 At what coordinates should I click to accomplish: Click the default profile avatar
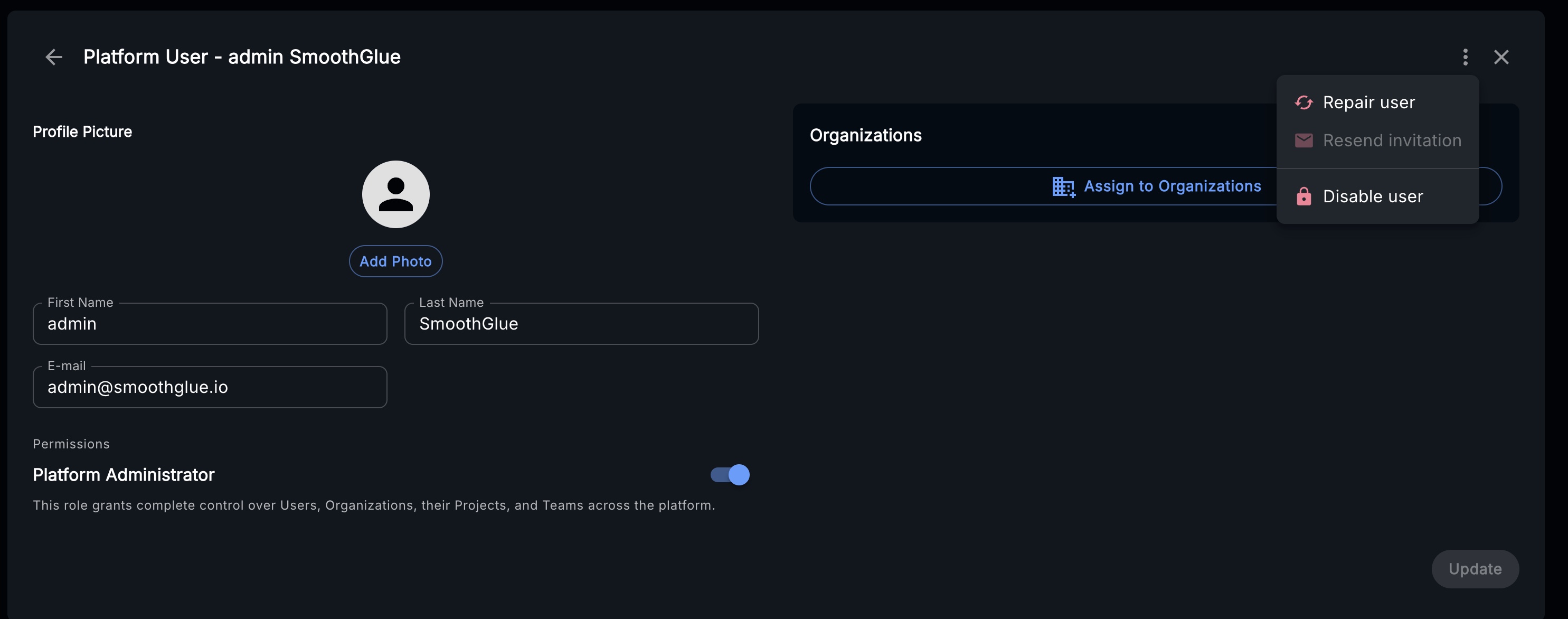pos(395,194)
